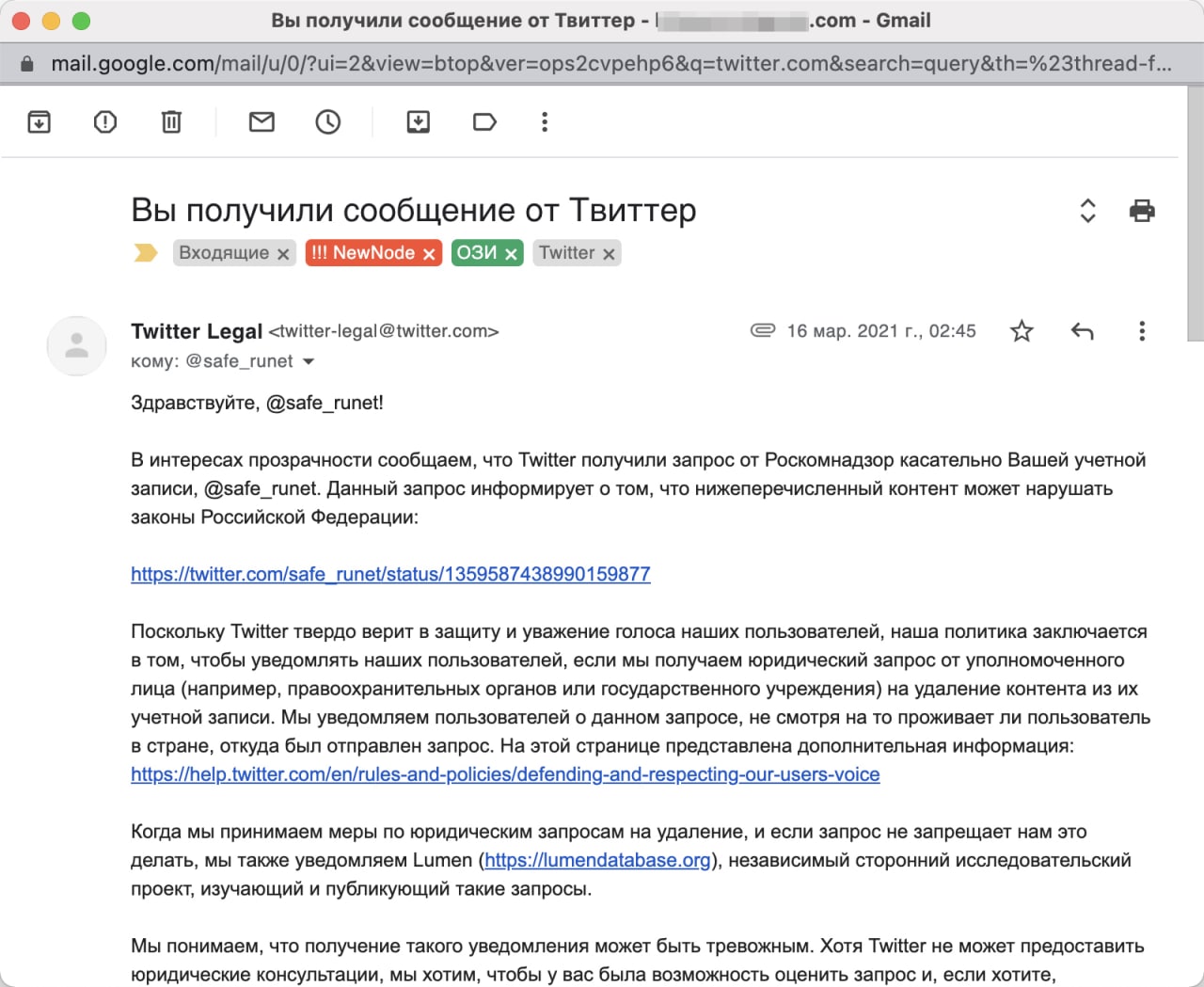Screen dimensions: 1204x987
Task: Star the Twitter Legal message
Action: [x=1022, y=330]
